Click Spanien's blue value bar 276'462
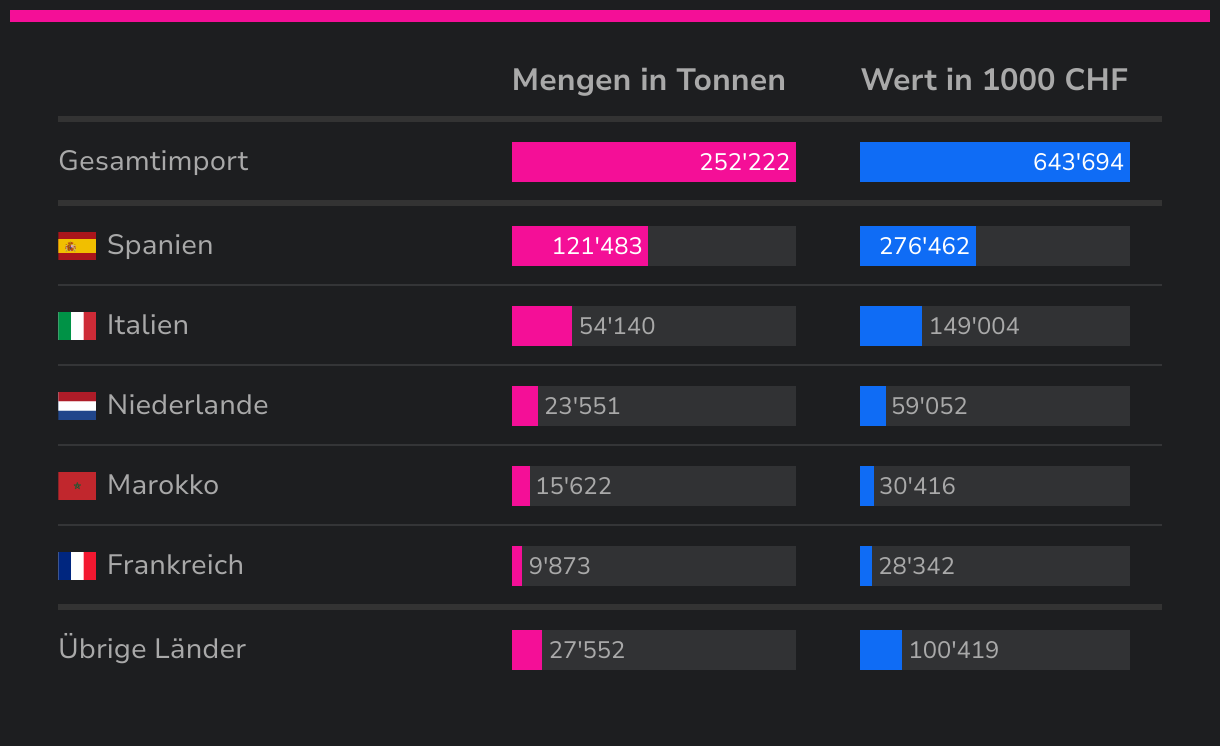 click(x=918, y=246)
